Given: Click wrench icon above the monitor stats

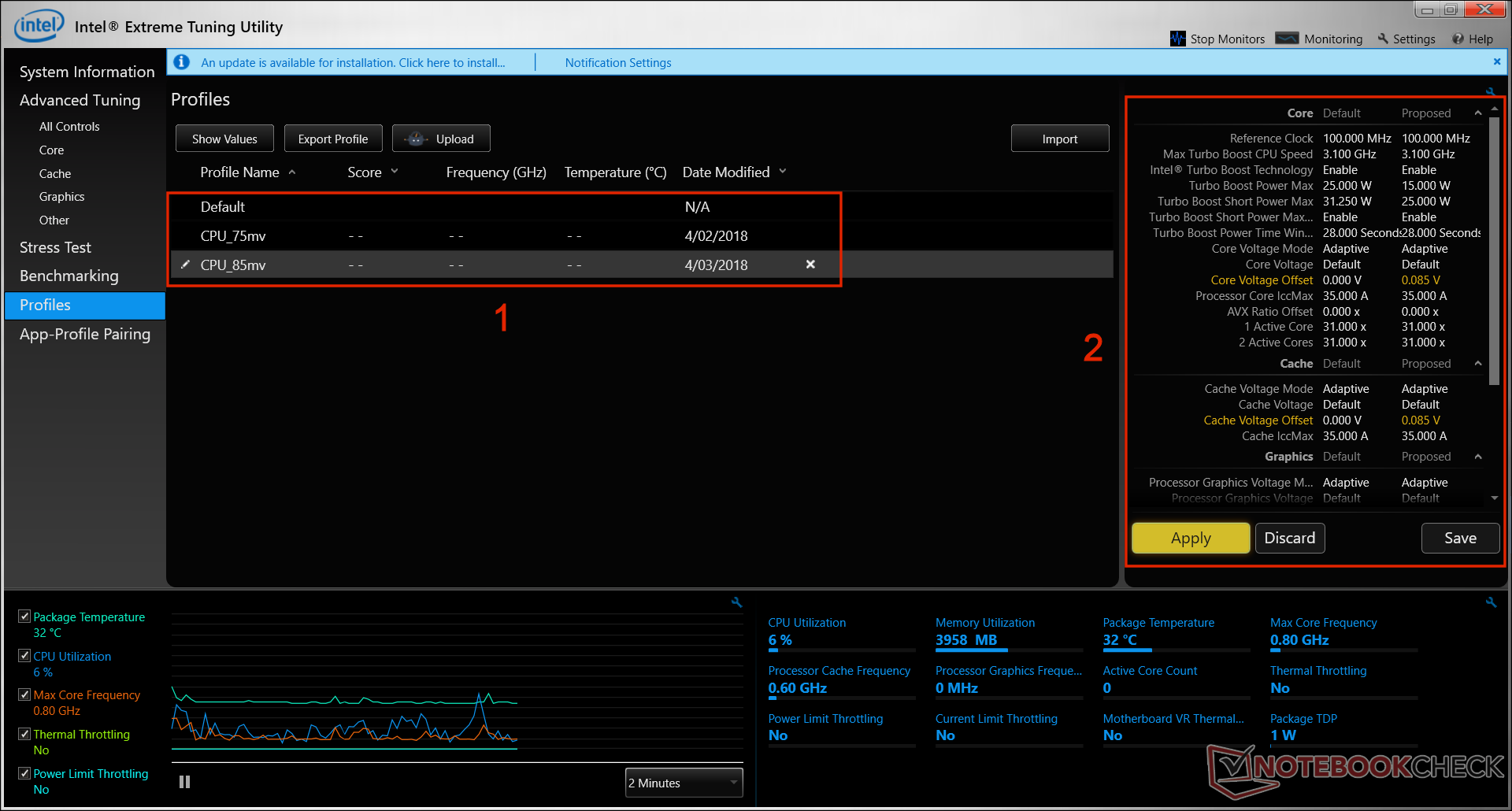Looking at the screenshot, I should [x=1491, y=602].
